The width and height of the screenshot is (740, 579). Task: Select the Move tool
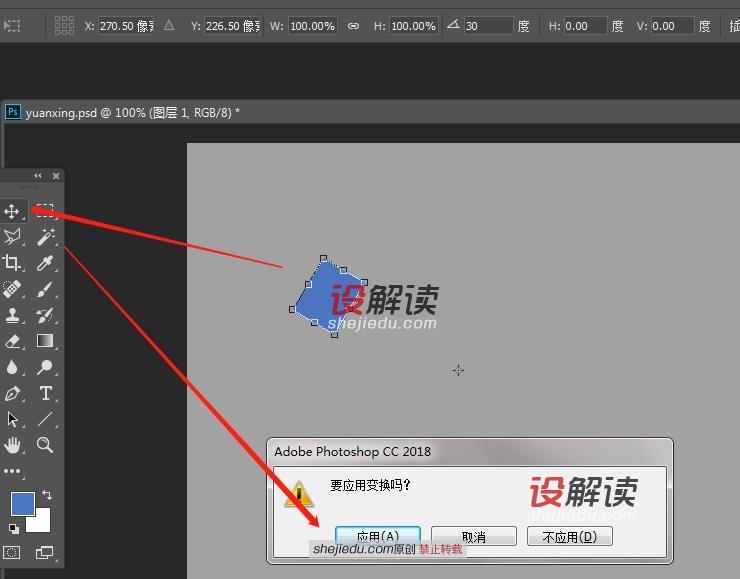point(12,211)
